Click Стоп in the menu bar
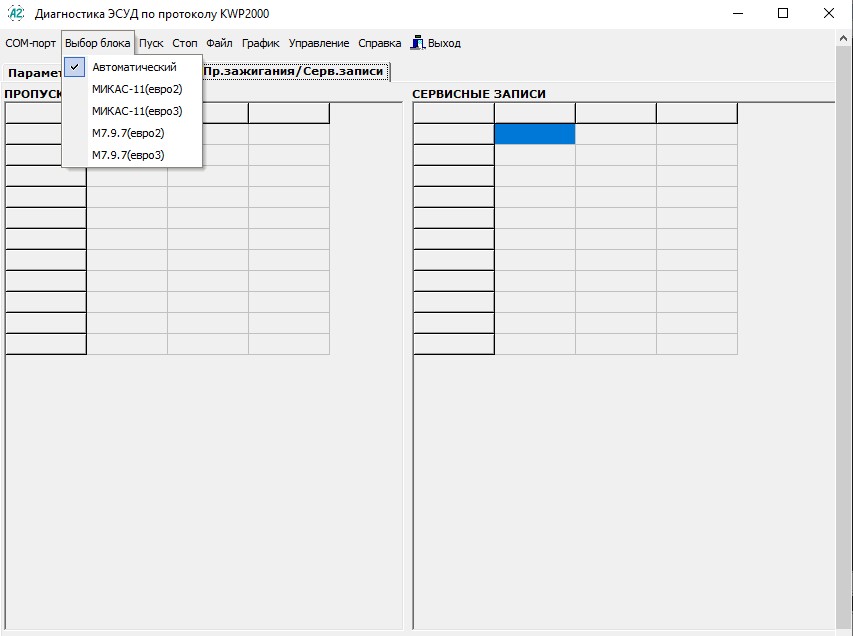Image resolution: width=853 pixels, height=636 pixels. [184, 43]
